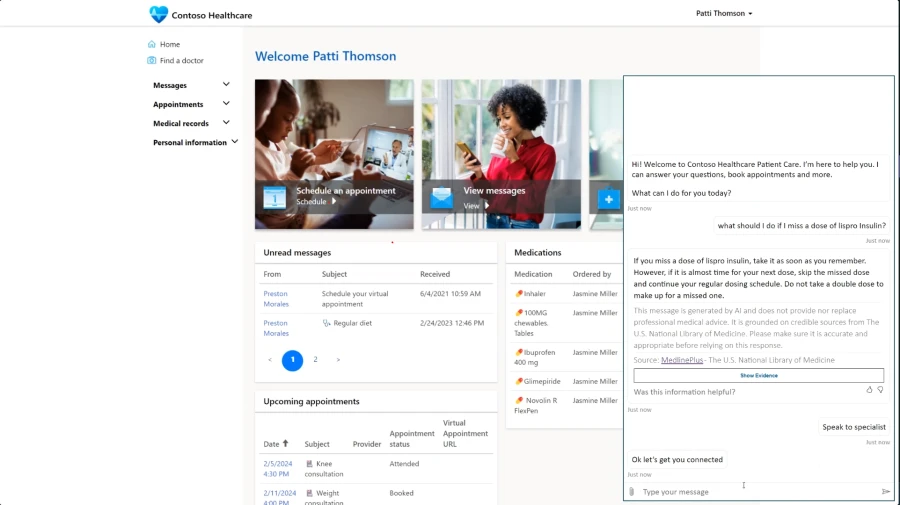Expand the Messages sidebar section
This screenshot has width=900, height=505.
coord(226,85)
